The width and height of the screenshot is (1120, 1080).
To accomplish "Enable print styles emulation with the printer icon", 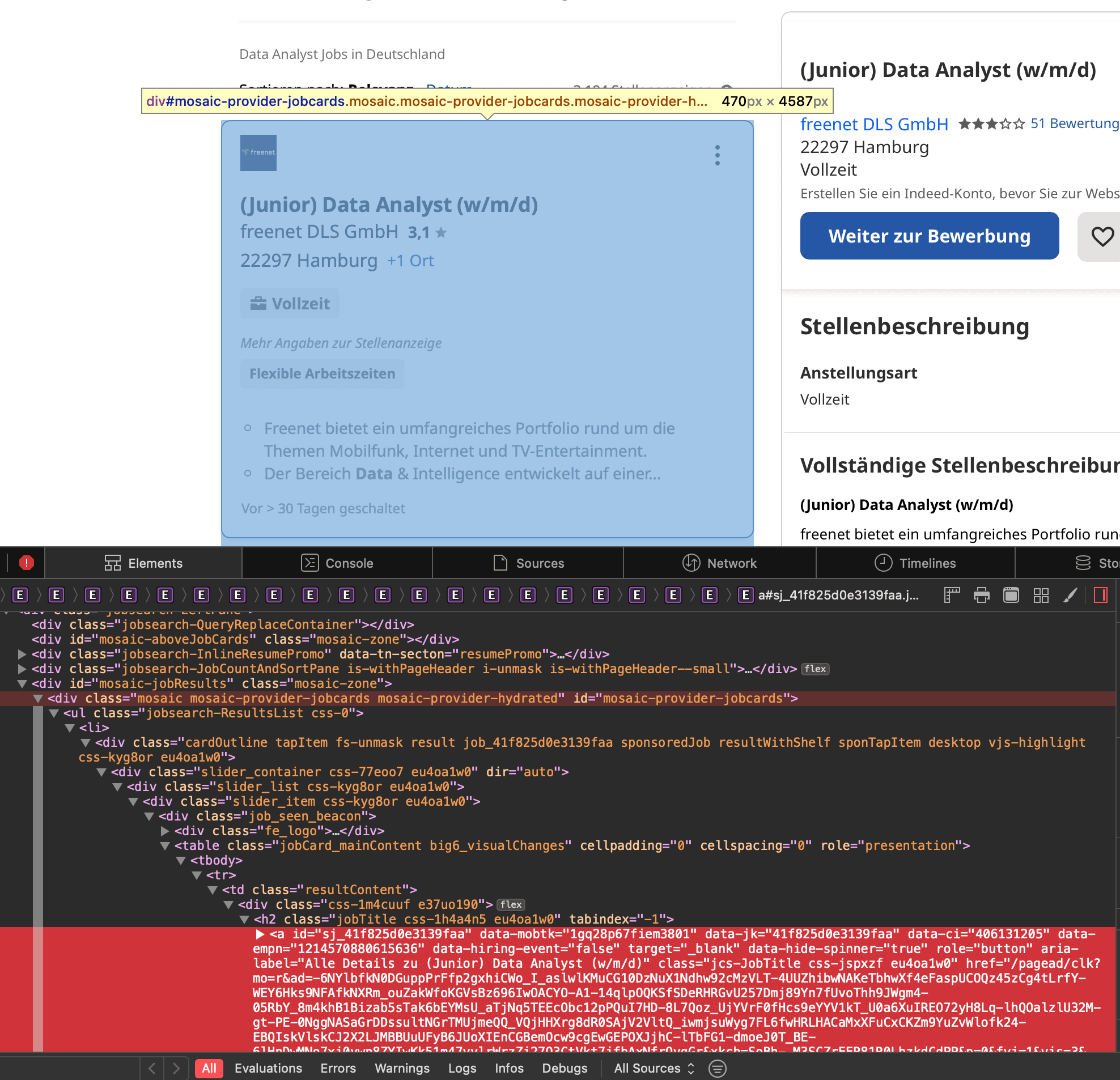I will [982, 594].
